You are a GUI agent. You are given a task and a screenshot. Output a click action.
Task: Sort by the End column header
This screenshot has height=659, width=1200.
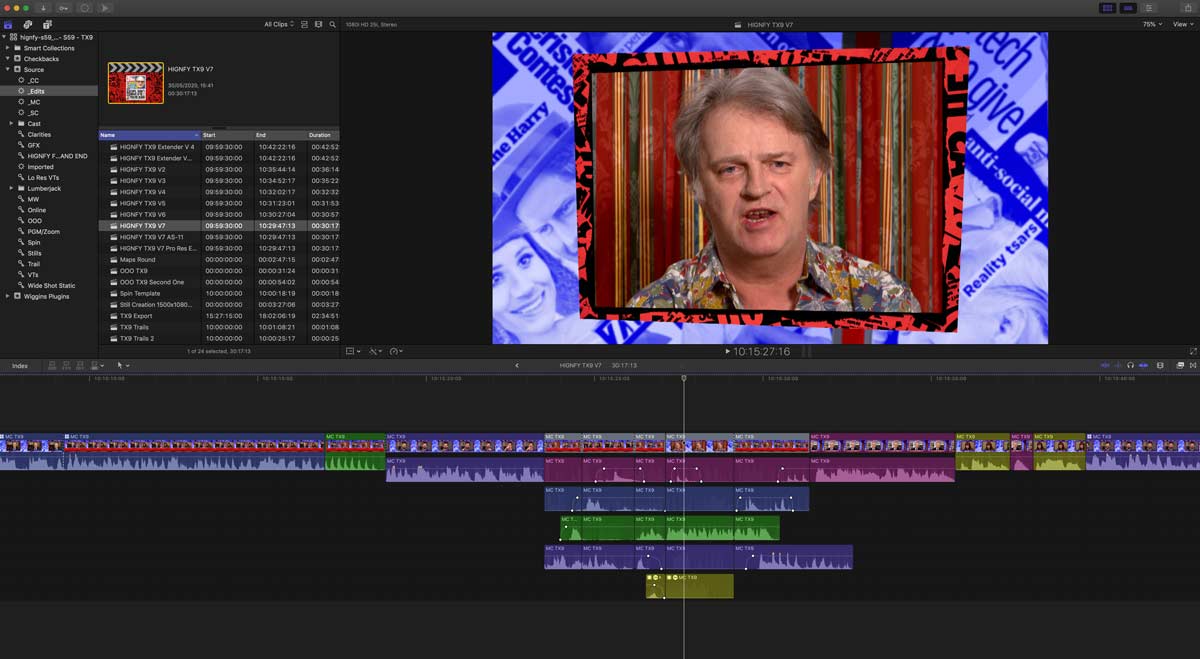click(x=279, y=135)
